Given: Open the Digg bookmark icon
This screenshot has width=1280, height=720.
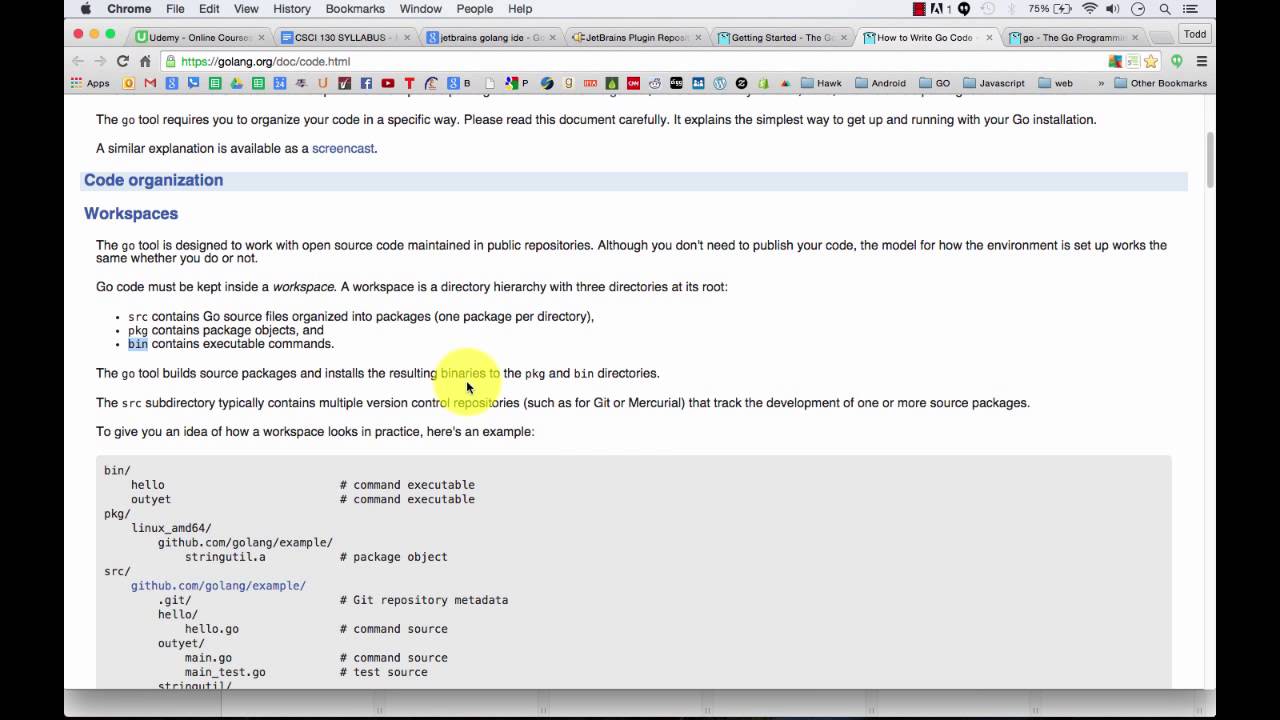Looking at the screenshot, I should [676, 83].
